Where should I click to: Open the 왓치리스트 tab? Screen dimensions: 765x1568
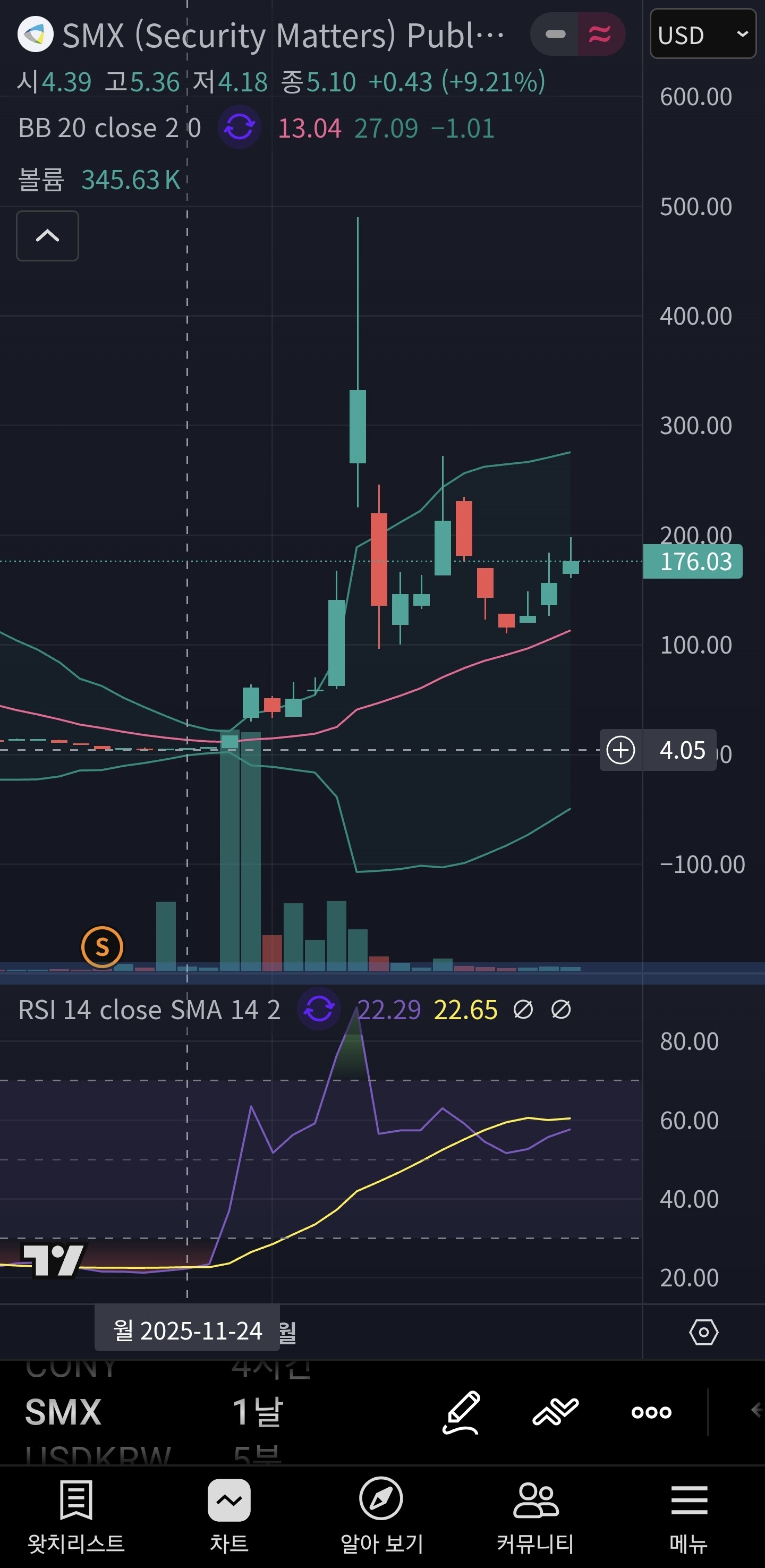tap(76, 1515)
